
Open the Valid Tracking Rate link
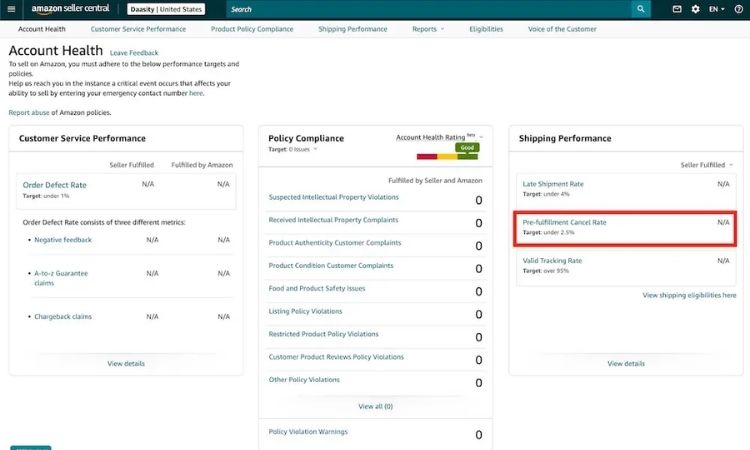point(552,261)
